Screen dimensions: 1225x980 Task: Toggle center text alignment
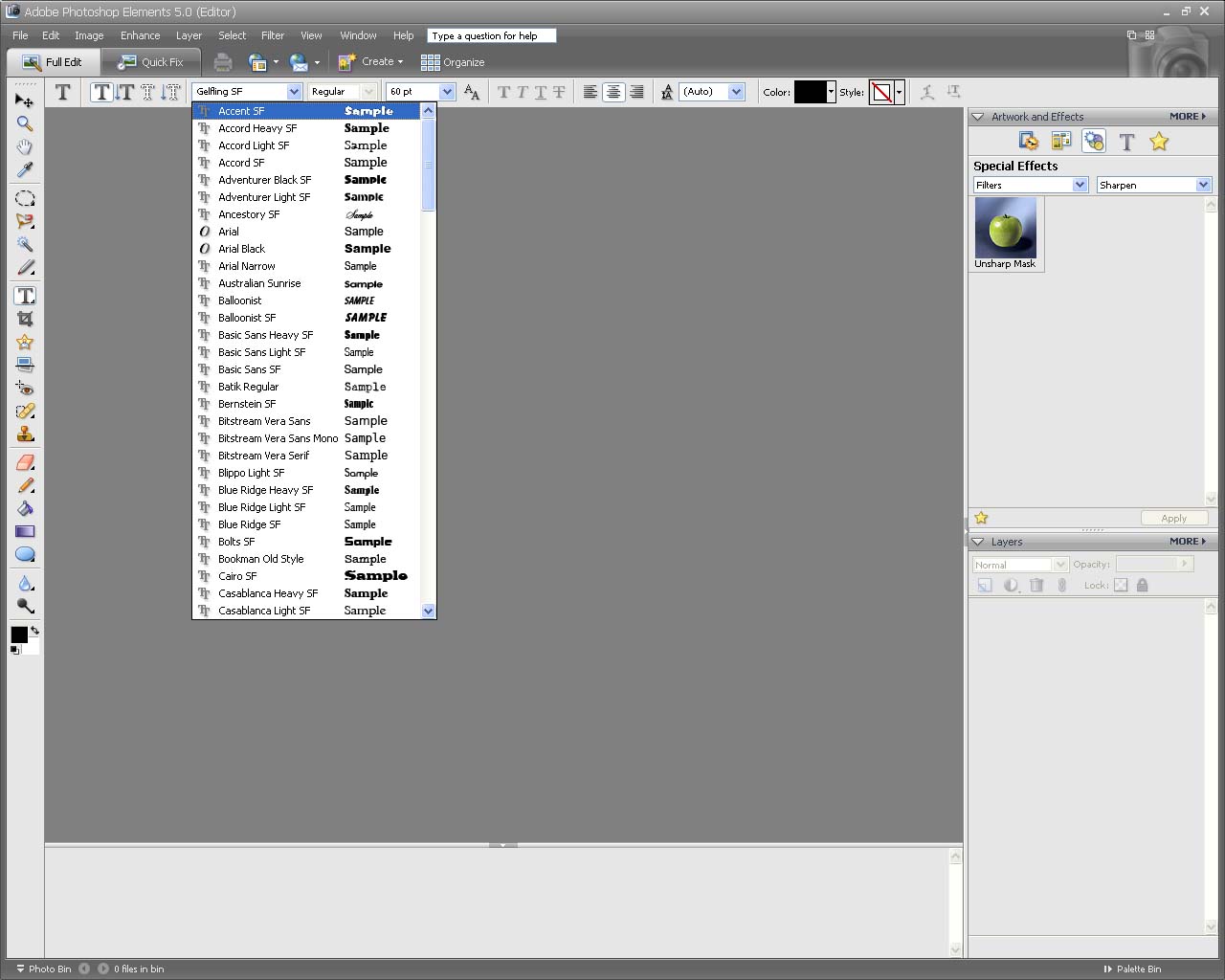pos(613,92)
